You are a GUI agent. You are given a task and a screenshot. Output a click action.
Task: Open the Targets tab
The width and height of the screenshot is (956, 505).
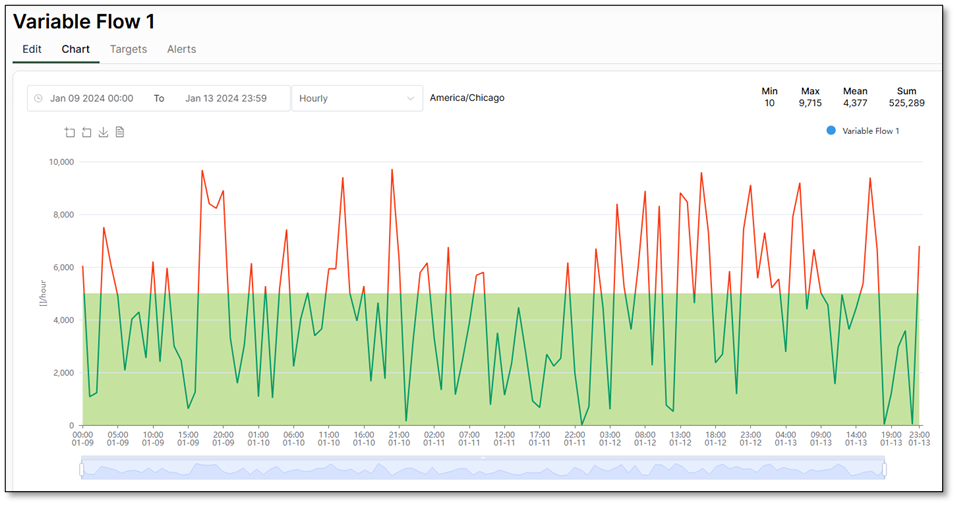128,49
